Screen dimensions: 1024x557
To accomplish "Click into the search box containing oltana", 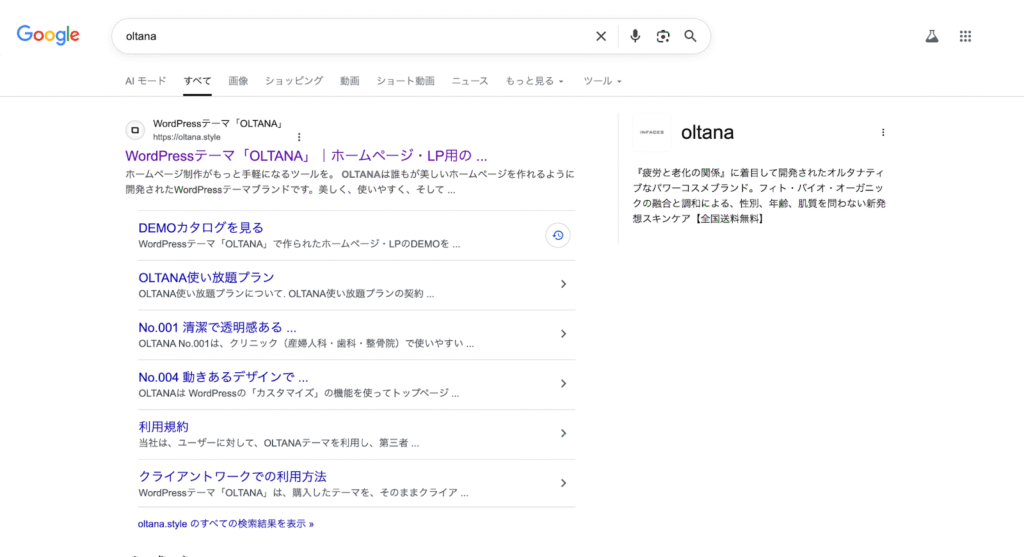I will point(350,36).
